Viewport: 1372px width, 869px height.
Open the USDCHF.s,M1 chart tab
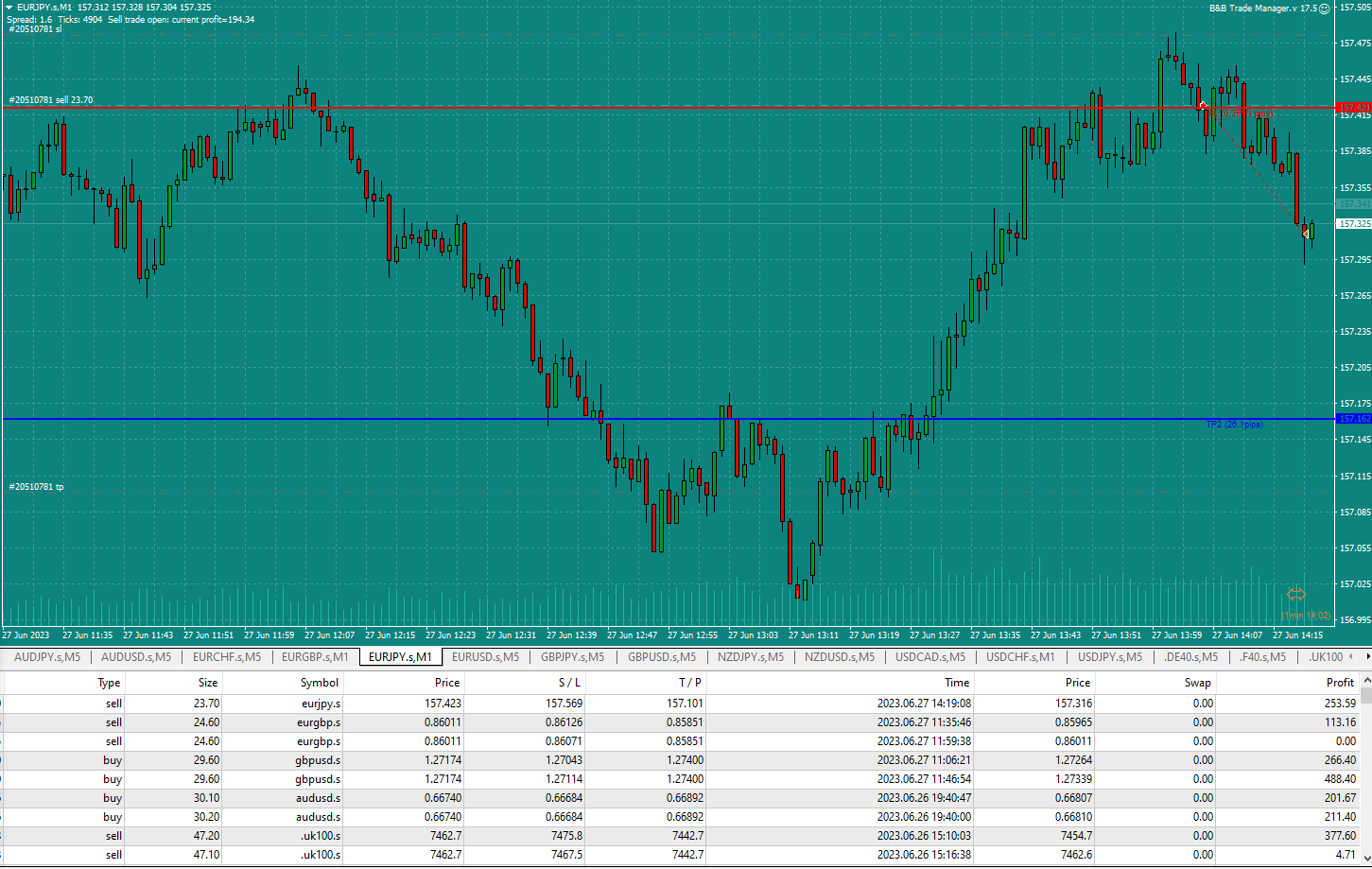(1021, 656)
